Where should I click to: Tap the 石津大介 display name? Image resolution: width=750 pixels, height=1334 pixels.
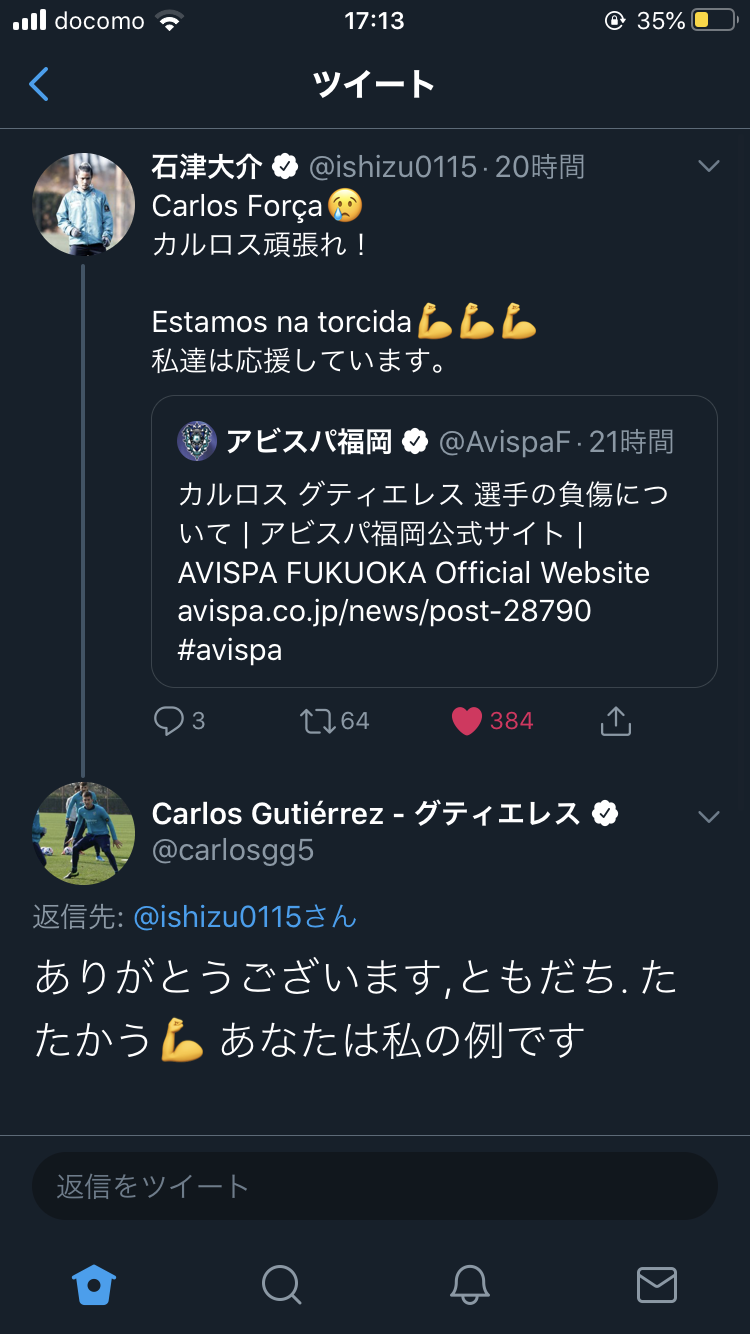tap(207, 166)
